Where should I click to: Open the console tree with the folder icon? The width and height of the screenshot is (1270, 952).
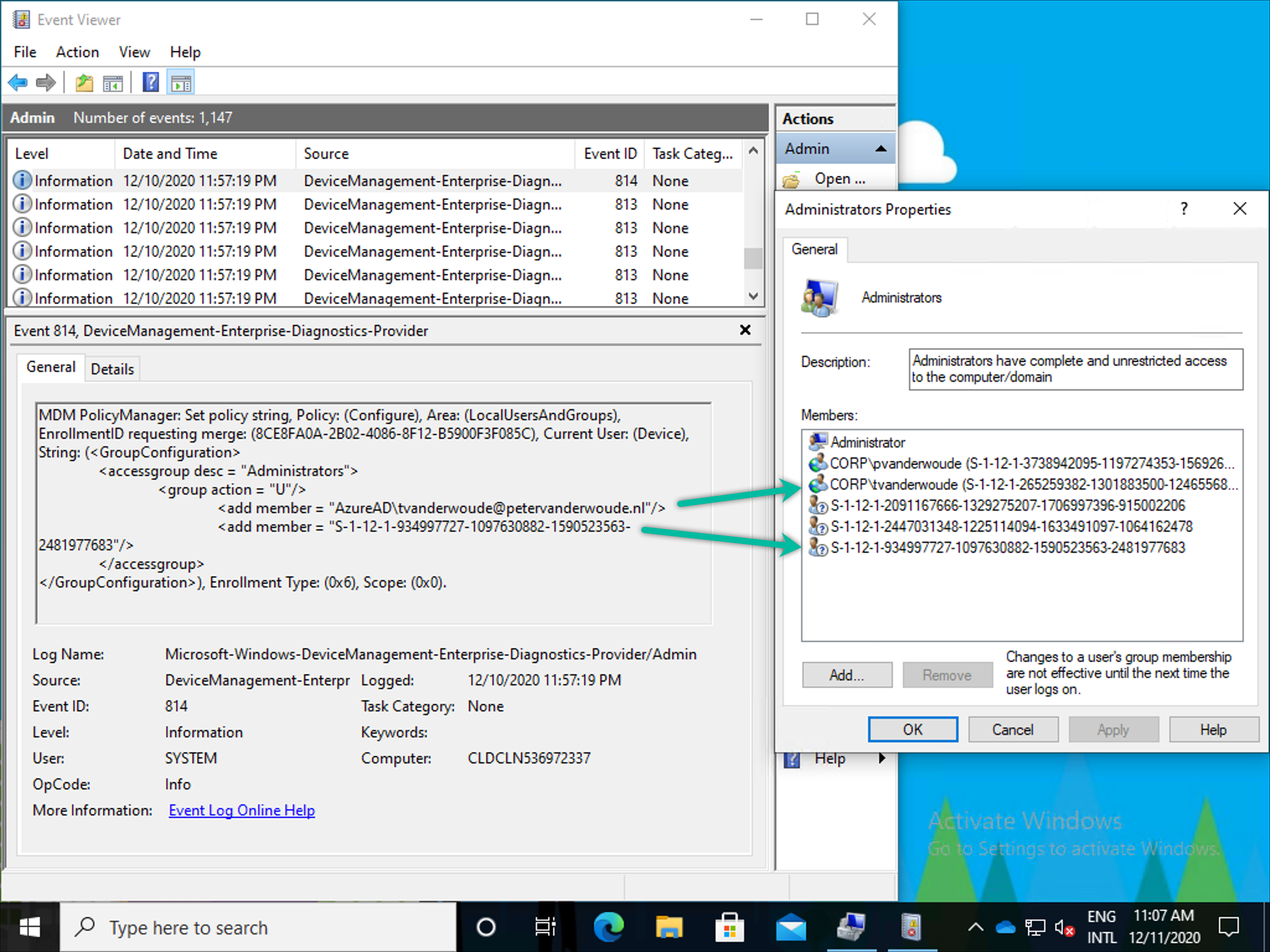[x=84, y=82]
